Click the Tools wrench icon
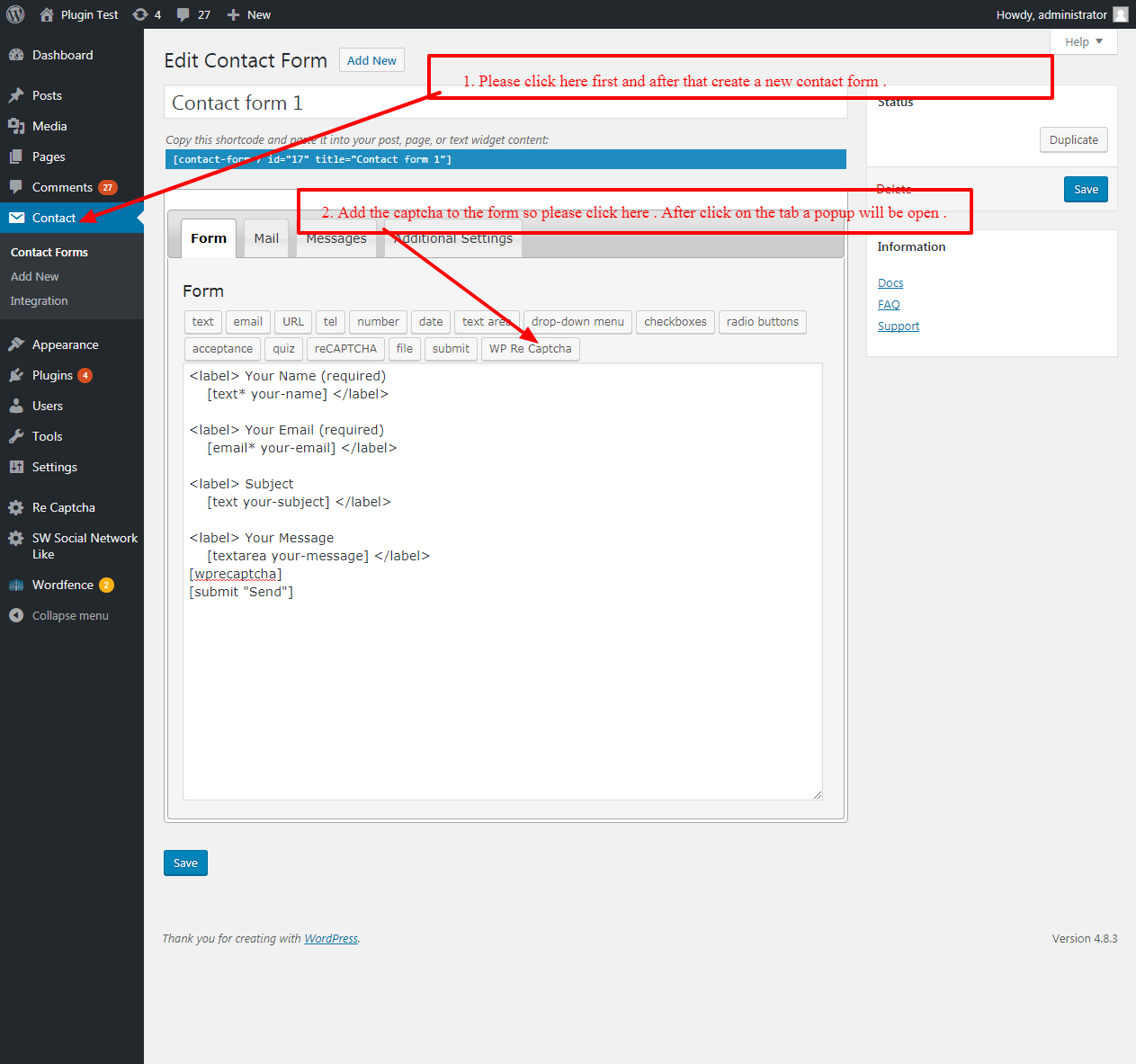This screenshot has width=1136, height=1064. 16,436
